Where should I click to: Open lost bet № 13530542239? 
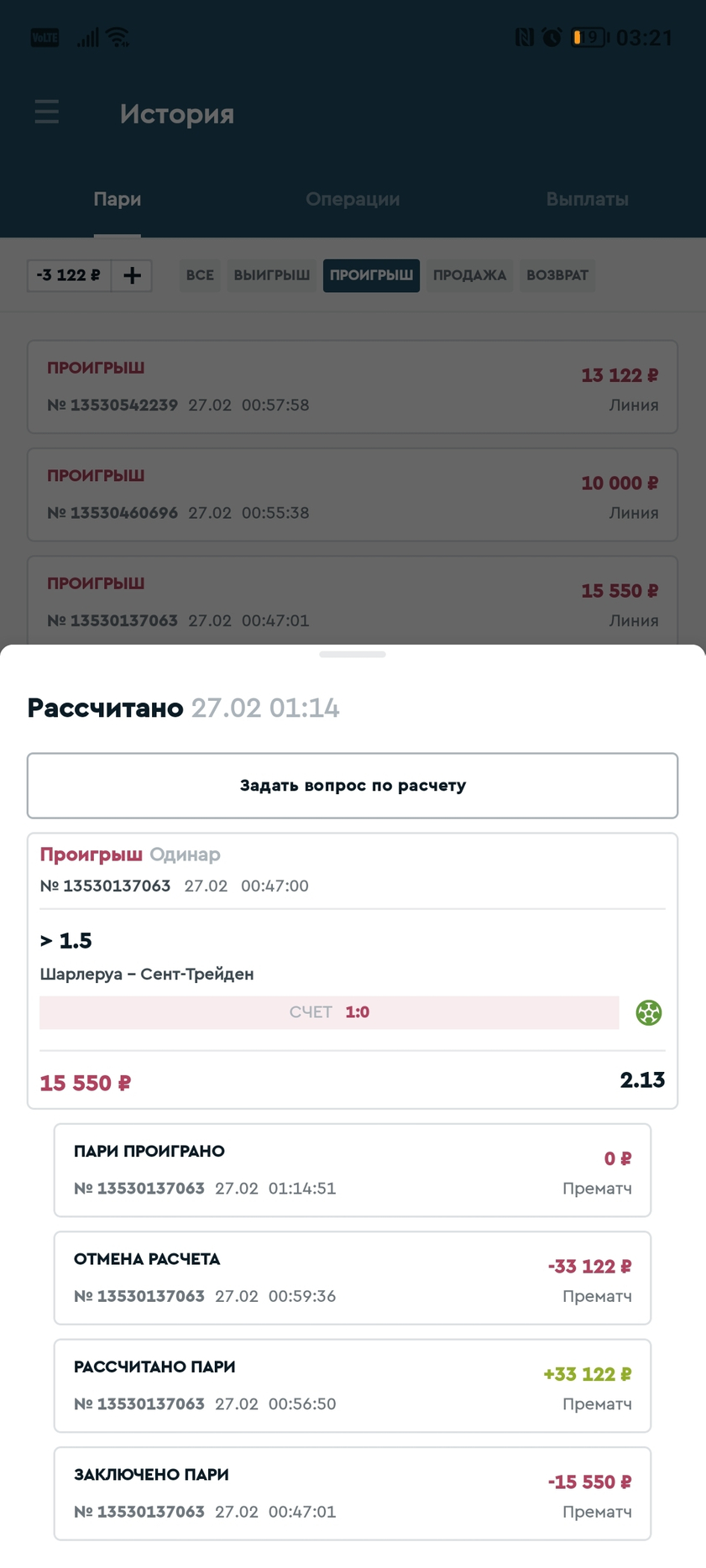point(353,387)
